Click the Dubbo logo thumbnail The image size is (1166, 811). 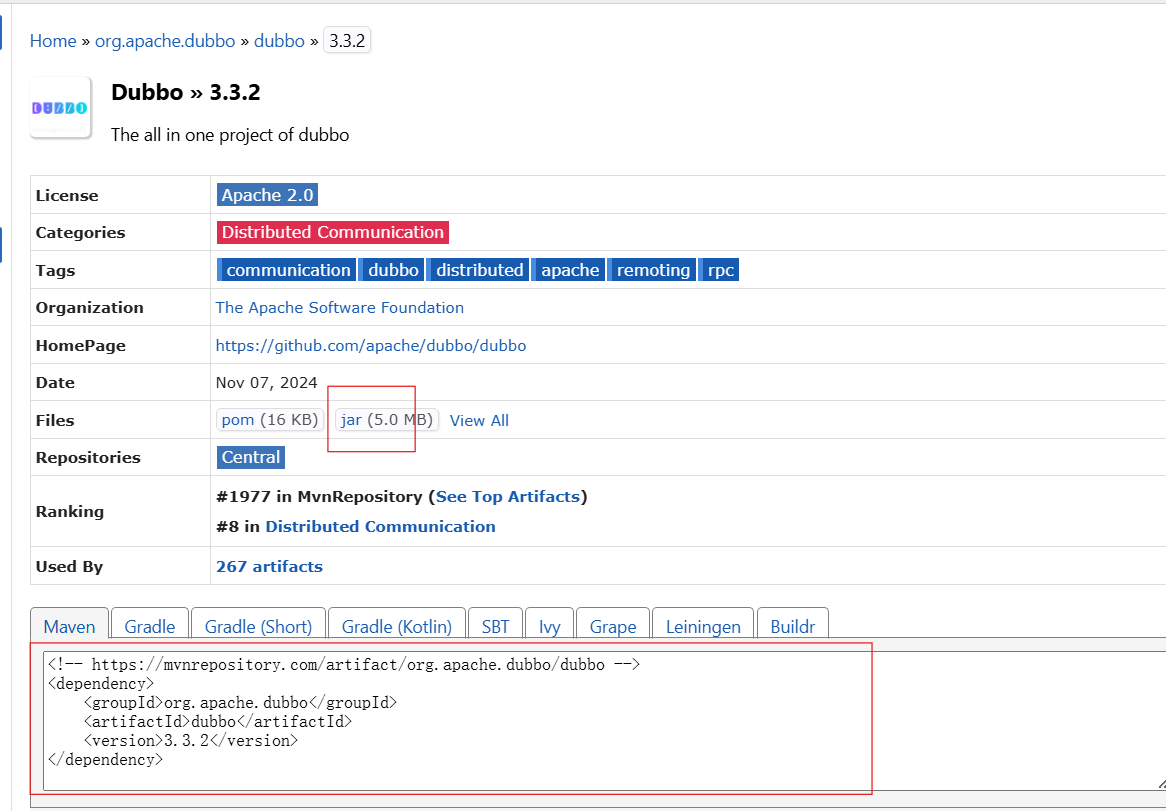pyautogui.click(x=60, y=108)
